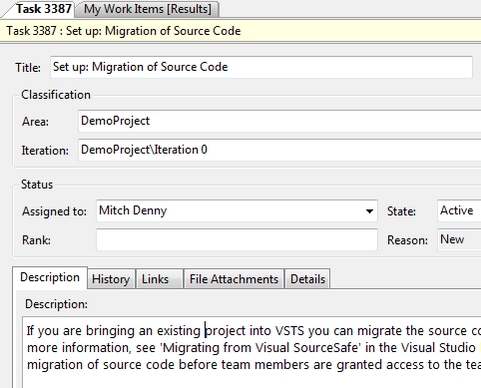Click into the empty Rank field
Viewport: 481px width, 388px height.
coord(237,240)
